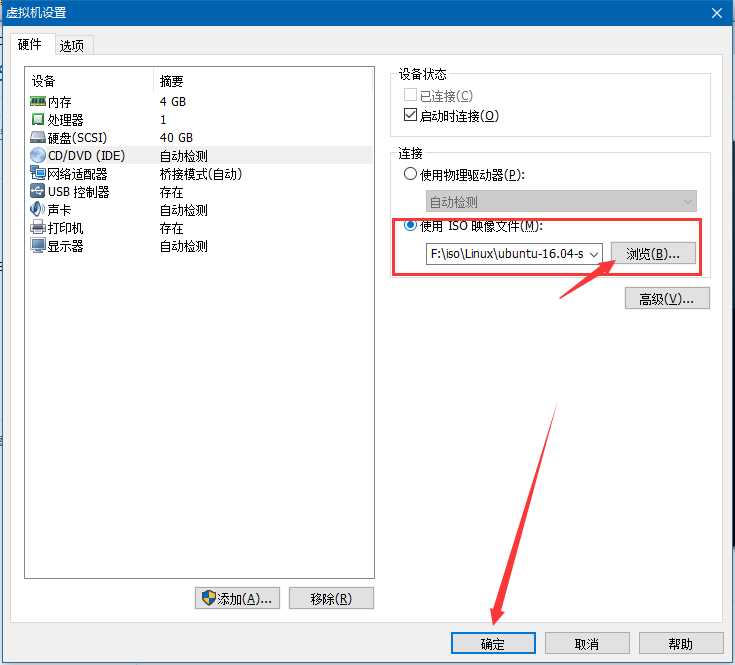Viewport: 735px width, 665px height.
Task: Click the ISO file path field
Action: (x=514, y=254)
